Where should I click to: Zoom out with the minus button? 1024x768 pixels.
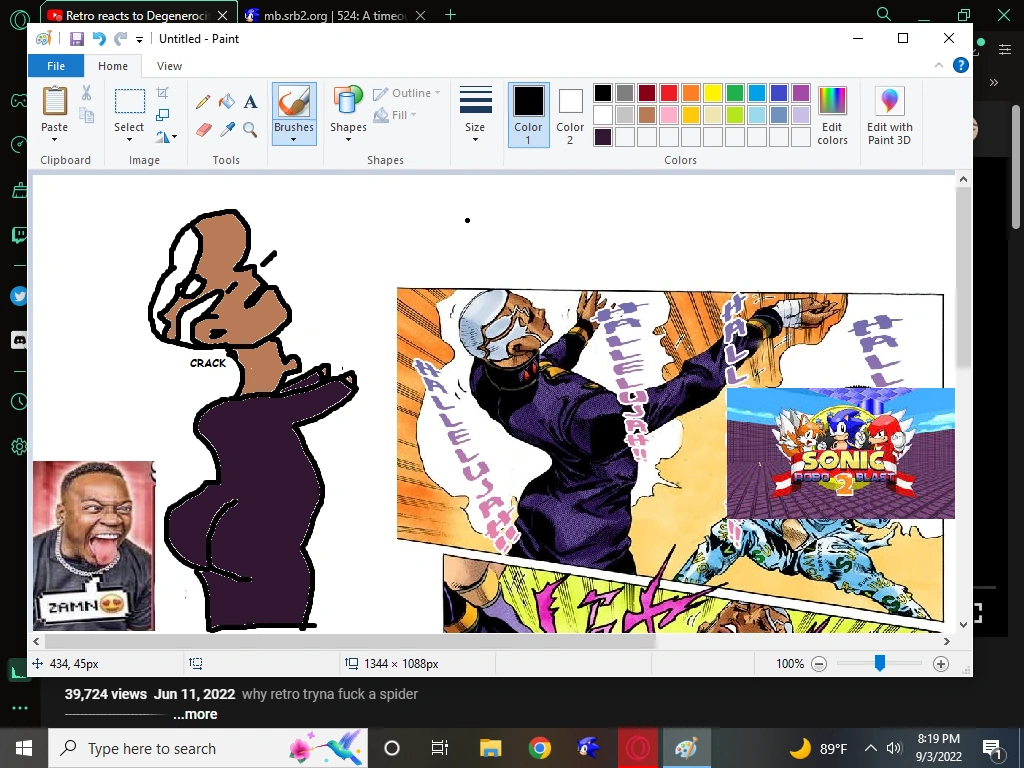(x=819, y=663)
